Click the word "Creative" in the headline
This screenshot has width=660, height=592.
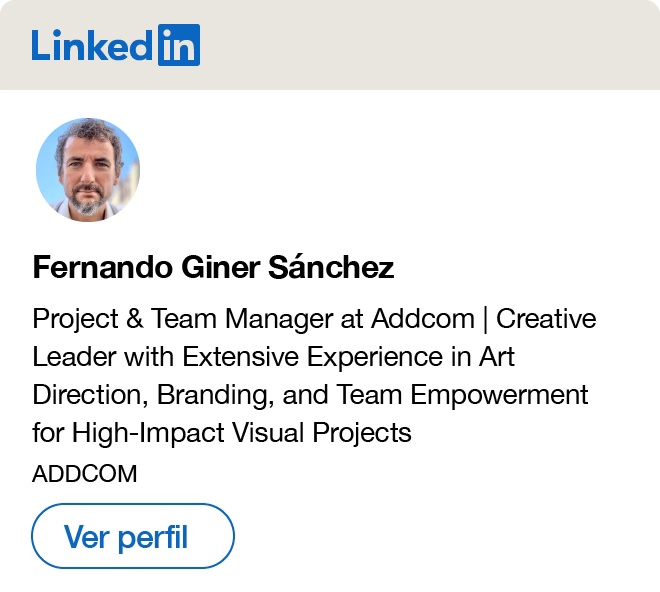[546, 319]
